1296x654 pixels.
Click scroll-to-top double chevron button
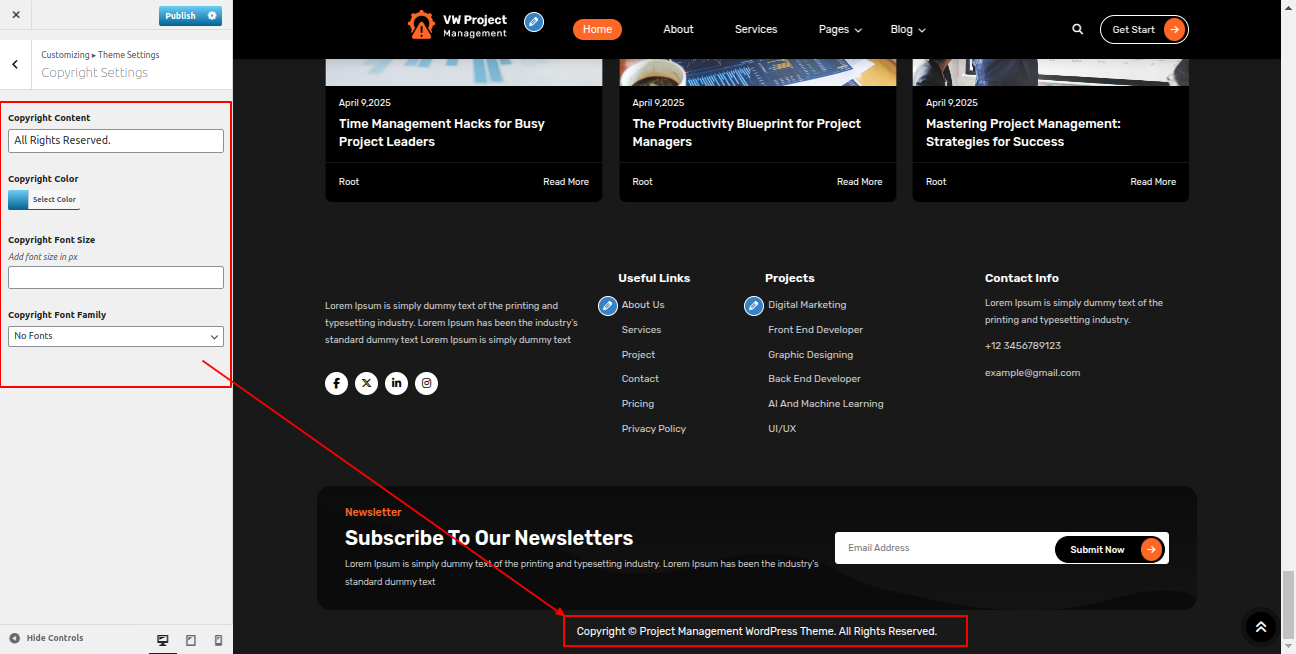click(x=1260, y=627)
